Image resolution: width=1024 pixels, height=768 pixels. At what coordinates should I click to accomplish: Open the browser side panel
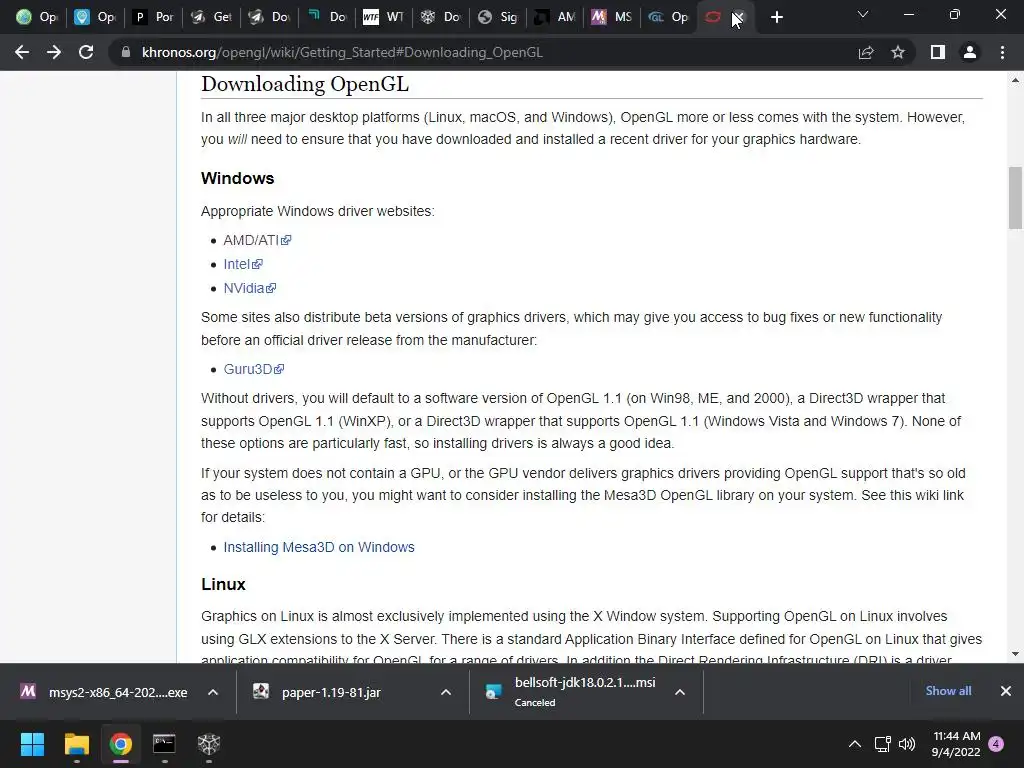(x=938, y=52)
